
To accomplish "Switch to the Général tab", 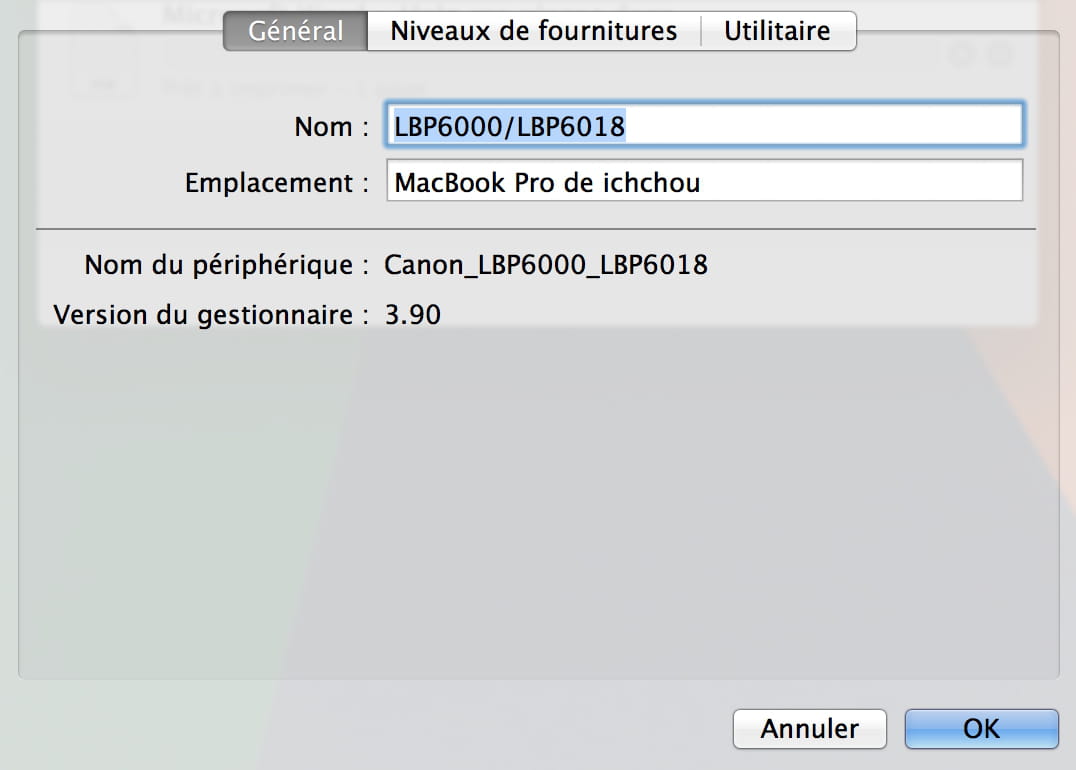I will pyautogui.click(x=295, y=31).
